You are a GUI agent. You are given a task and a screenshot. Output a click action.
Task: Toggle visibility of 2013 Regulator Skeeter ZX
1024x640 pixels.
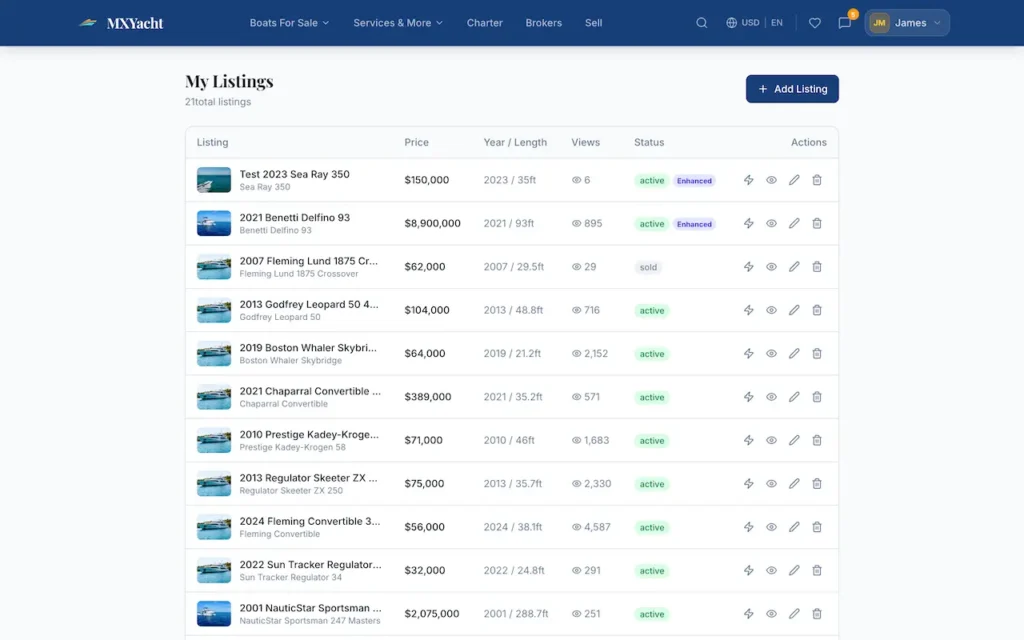[x=771, y=483]
